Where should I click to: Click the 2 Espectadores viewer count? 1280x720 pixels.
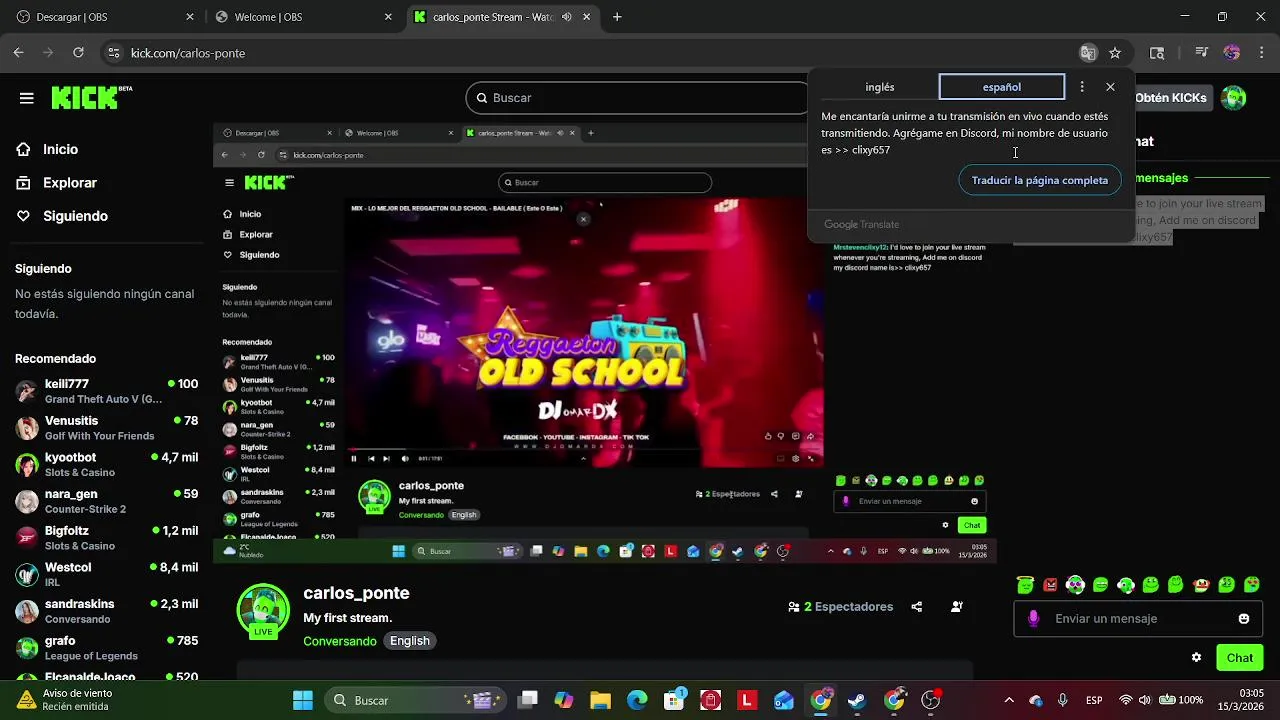pyautogui.click(x=840, y=607)
